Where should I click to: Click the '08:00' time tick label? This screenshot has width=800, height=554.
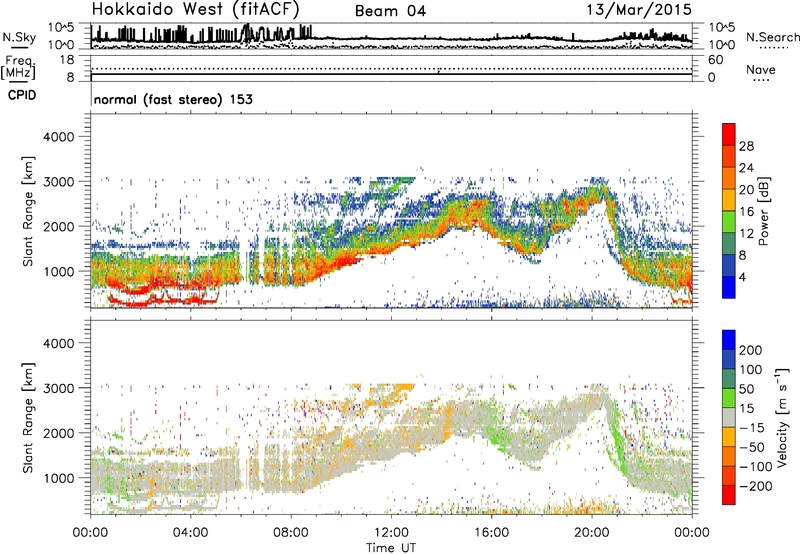(291, 533)
